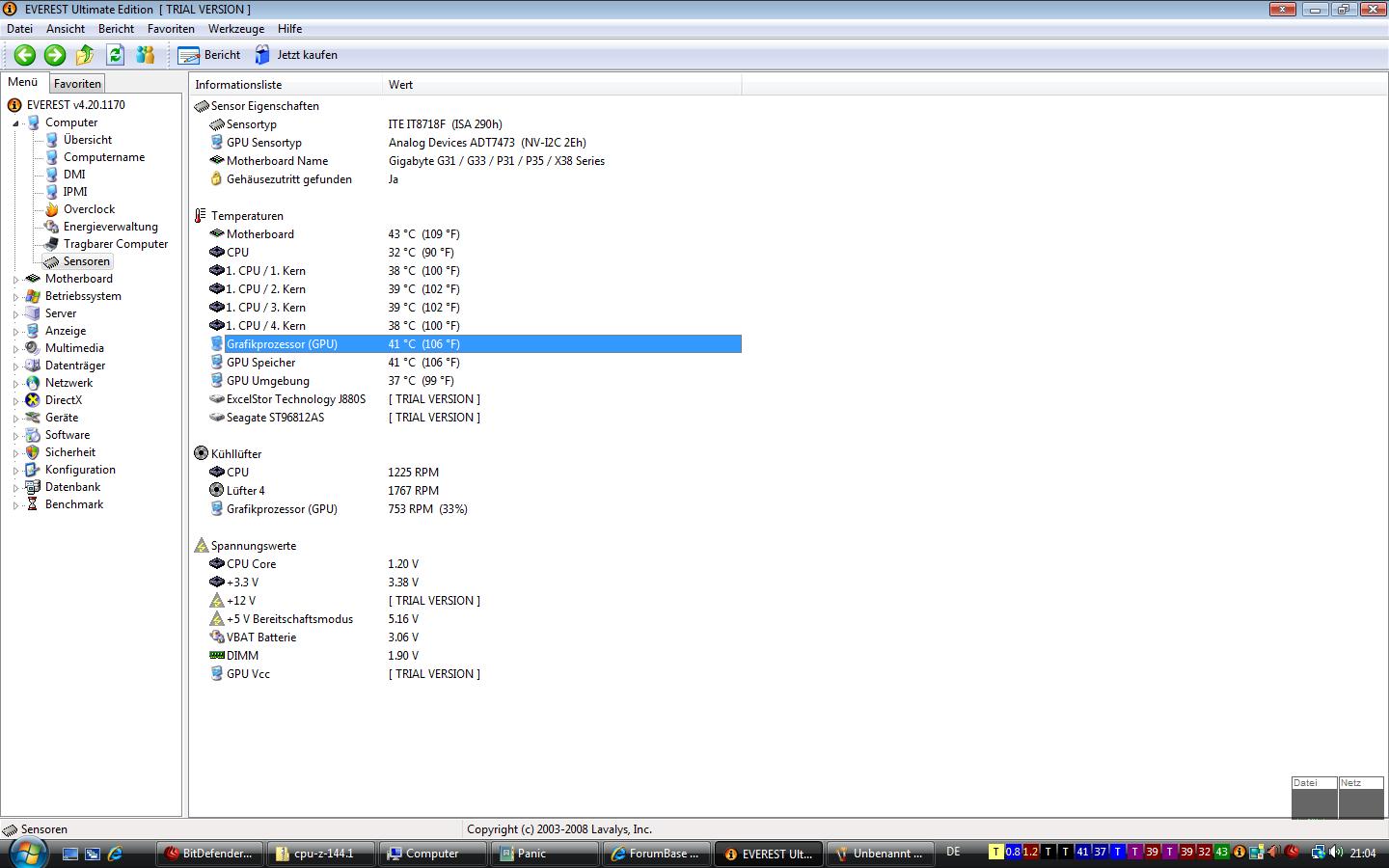Click the green Back arrow toolbar icon
Viewport: 1389px width, 868px height.
point(25,55)
